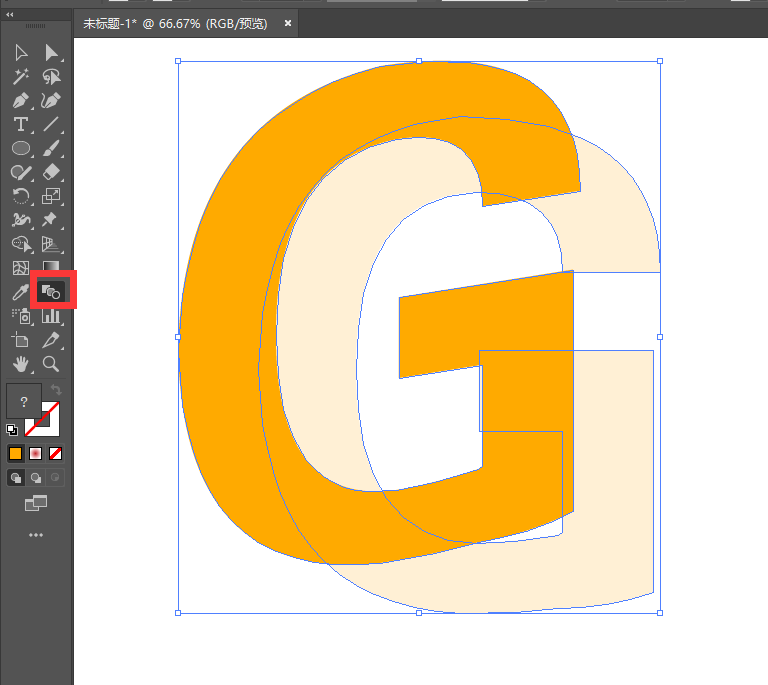The width and height of the screenshot is (768, 685).
Task: Enable Draw Inside mode
Action: pyautogui.click(x=55, y=477)
